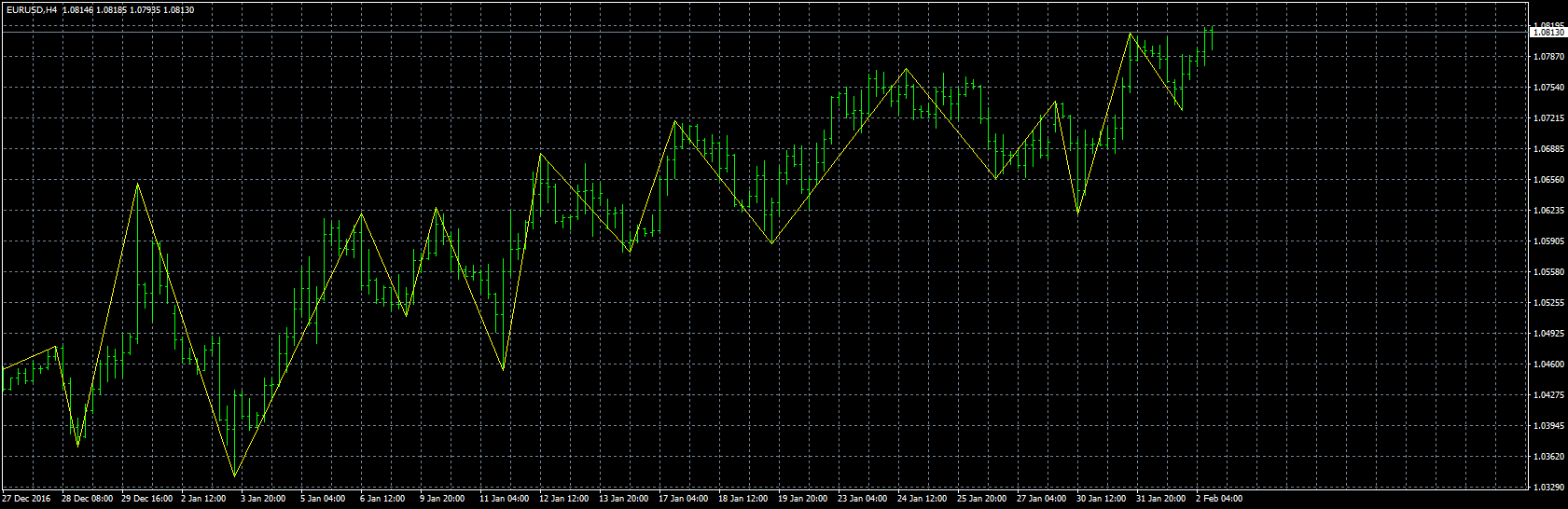Viewport: 1568px width, 509px height.
Task: Click the 11 Jan 04:00 time label
Action: tap(505, 499)
